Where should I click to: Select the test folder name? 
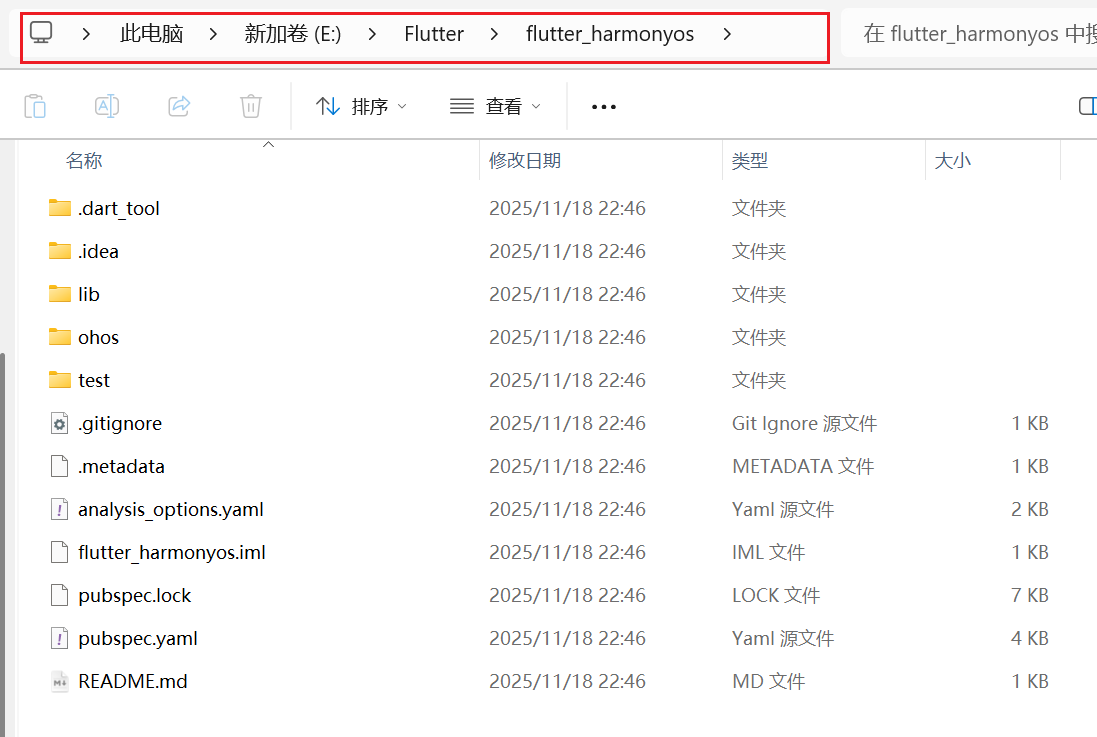(94, 380)
